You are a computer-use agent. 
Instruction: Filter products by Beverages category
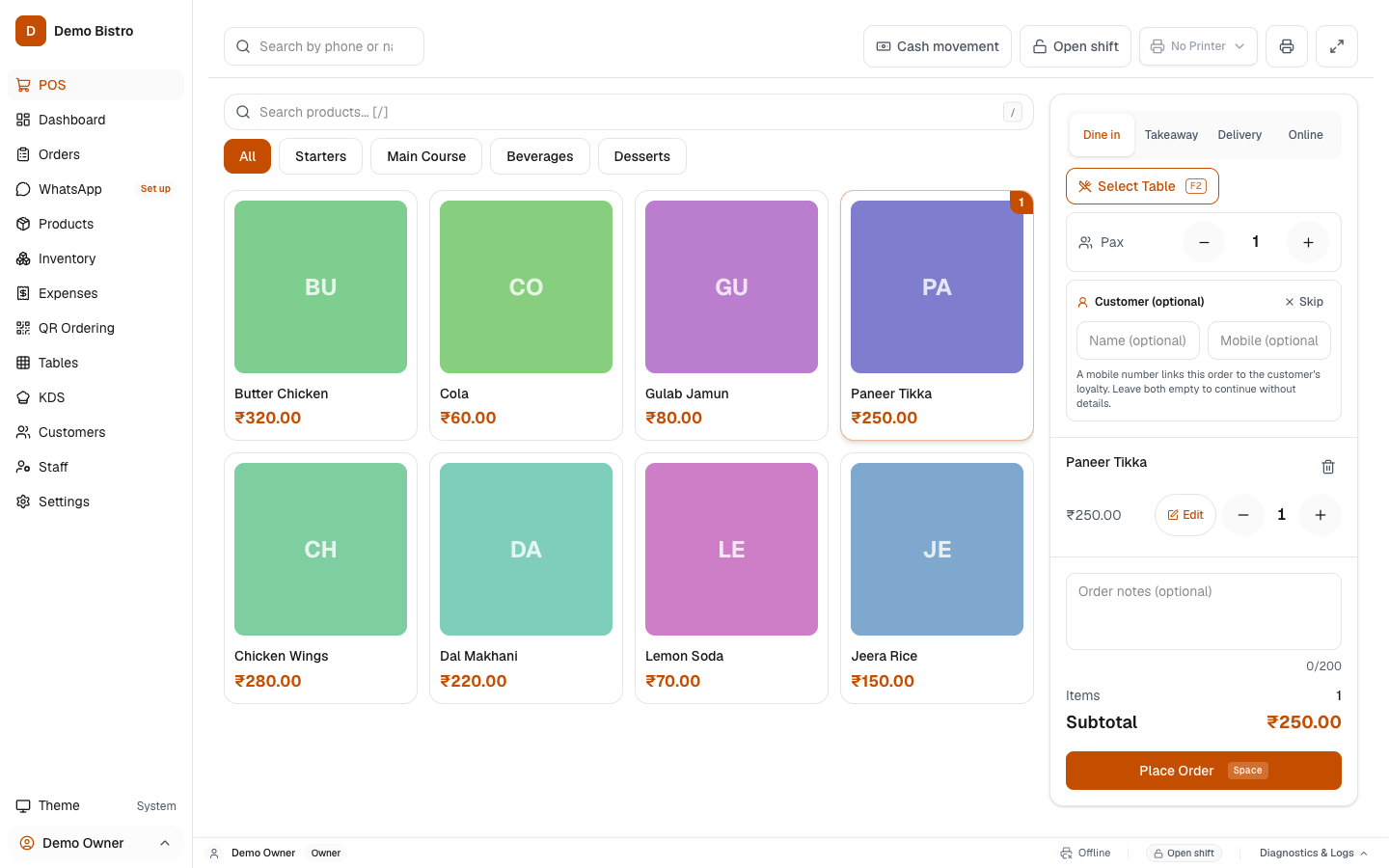540,156
